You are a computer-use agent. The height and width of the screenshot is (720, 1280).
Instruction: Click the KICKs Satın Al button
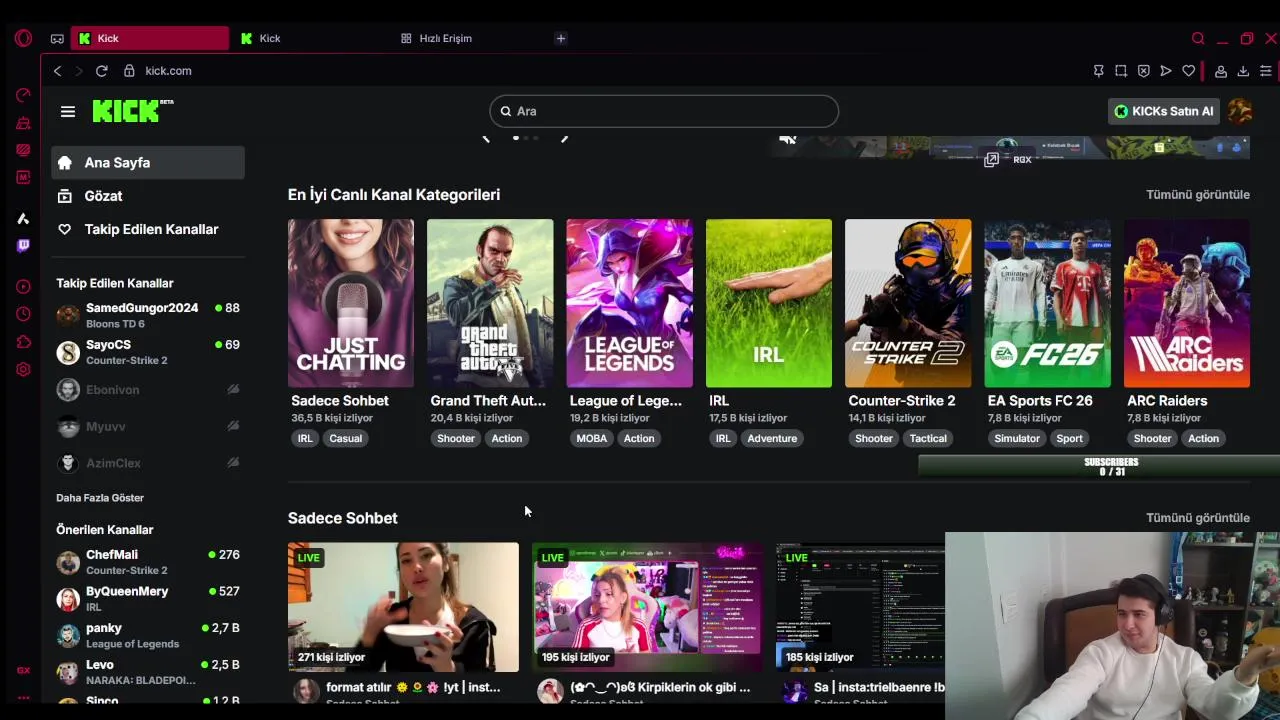[x=1164, y=111]
